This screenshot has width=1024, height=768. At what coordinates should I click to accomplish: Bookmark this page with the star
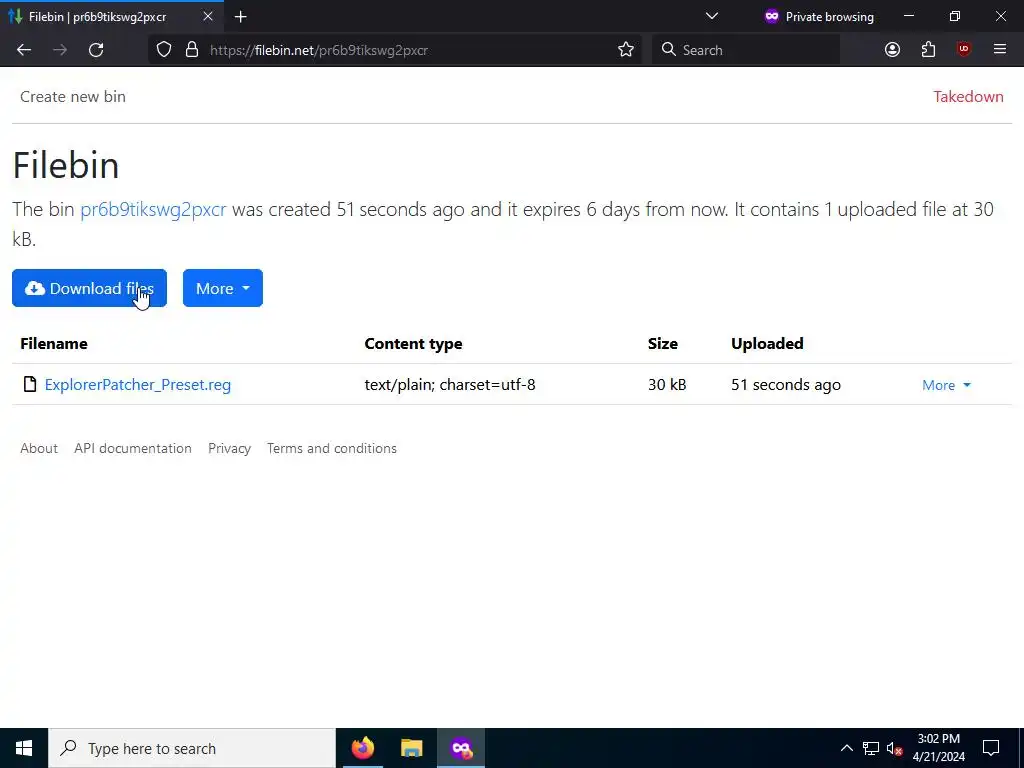(x=626, y=50)
